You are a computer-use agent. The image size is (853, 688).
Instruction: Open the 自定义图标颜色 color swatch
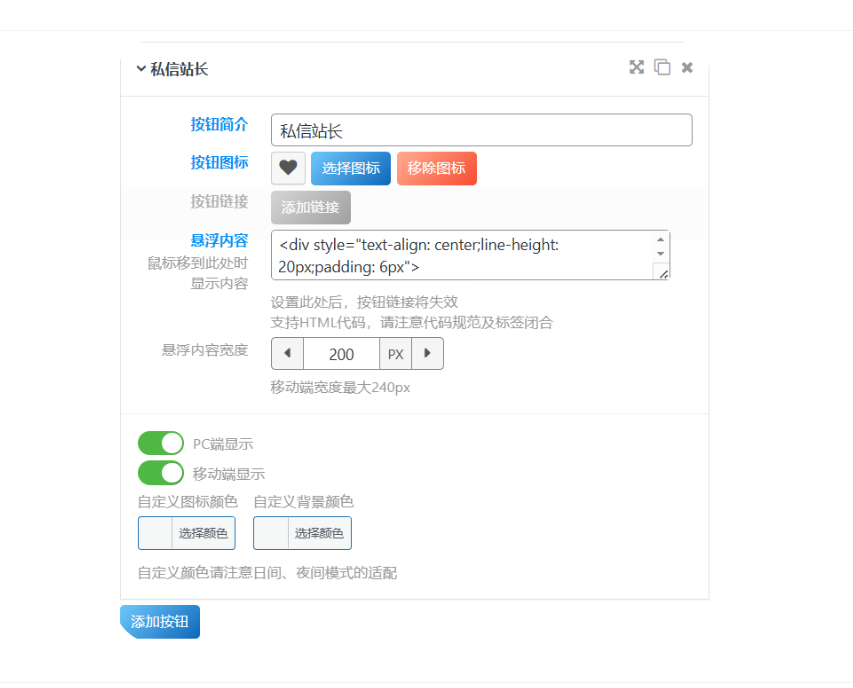point(156,533)
